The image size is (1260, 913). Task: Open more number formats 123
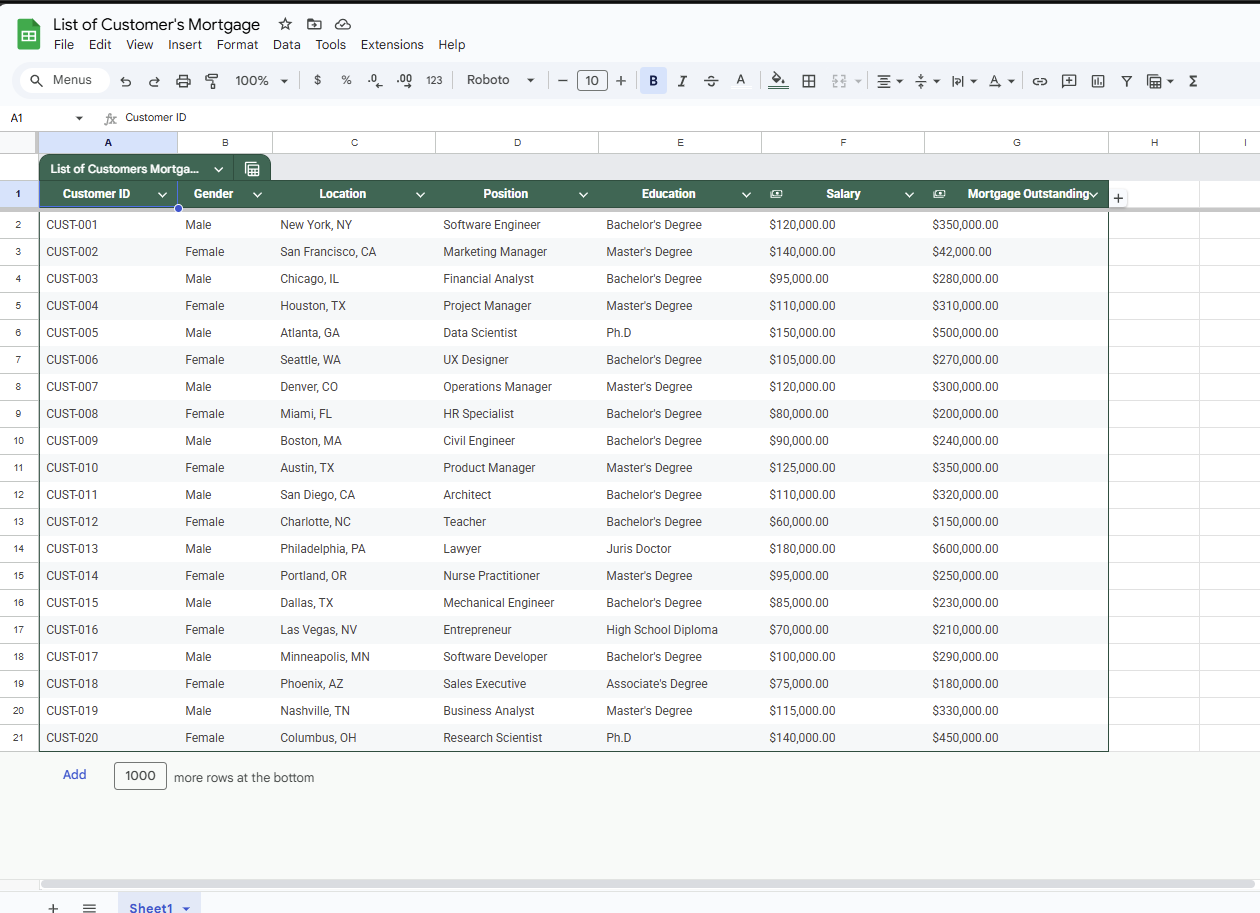pos(434,80)
